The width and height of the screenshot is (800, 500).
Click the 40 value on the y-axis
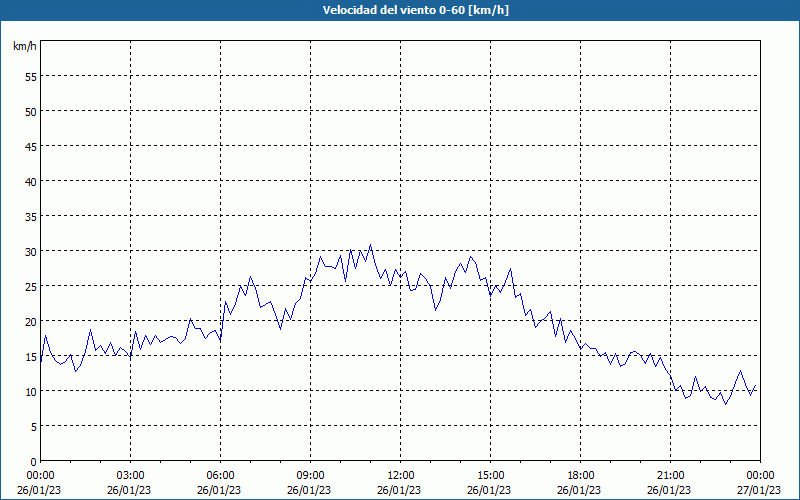(31, 182)
